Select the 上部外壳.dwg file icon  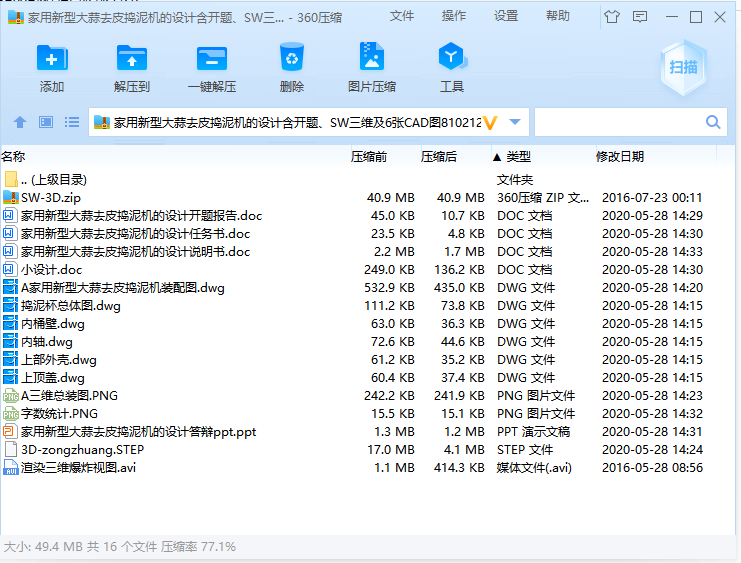(10, 359)
